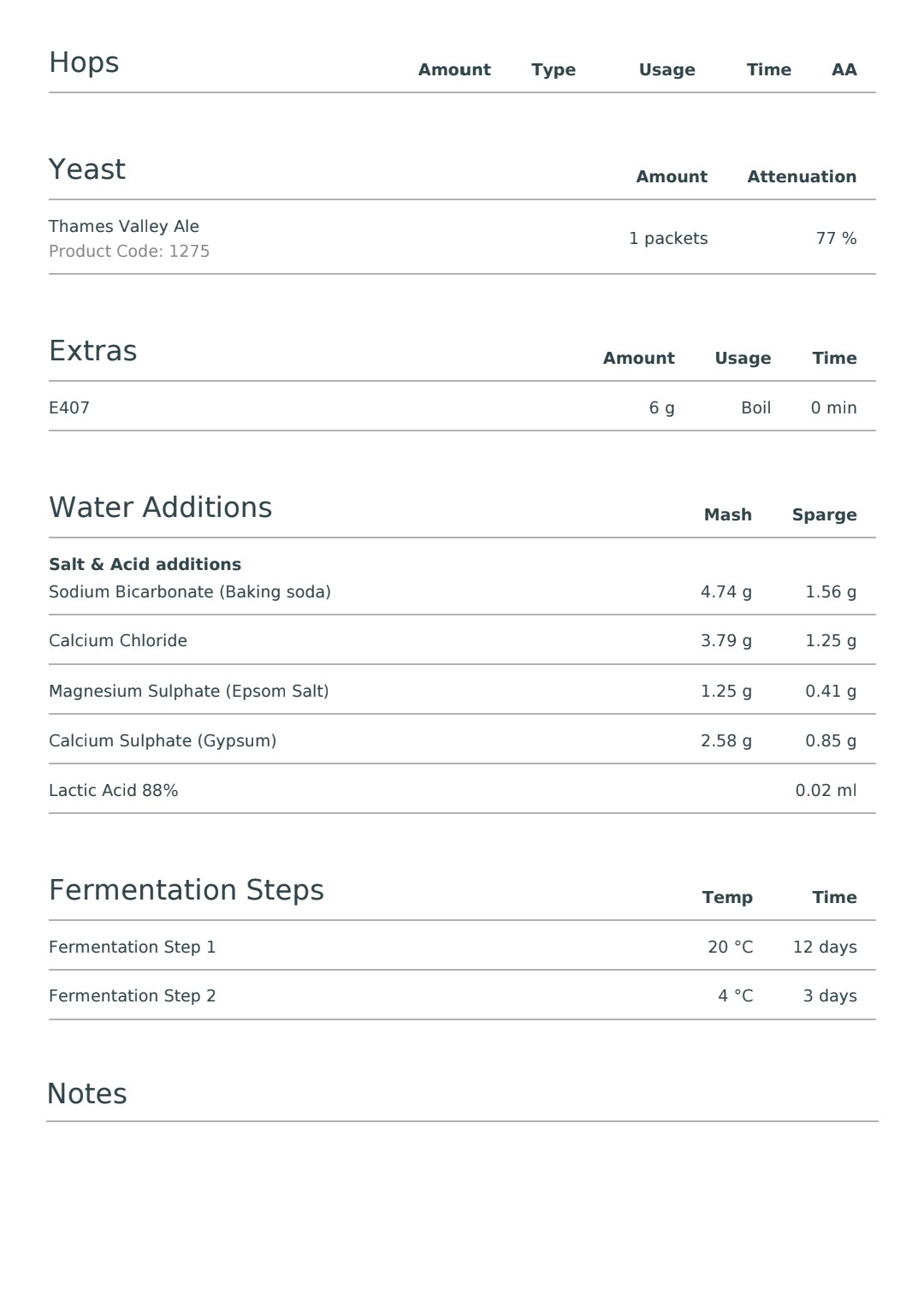Click the 12 days fermentation time
The width and height of the screenshot is (924, 1307).
click(825, 948)
